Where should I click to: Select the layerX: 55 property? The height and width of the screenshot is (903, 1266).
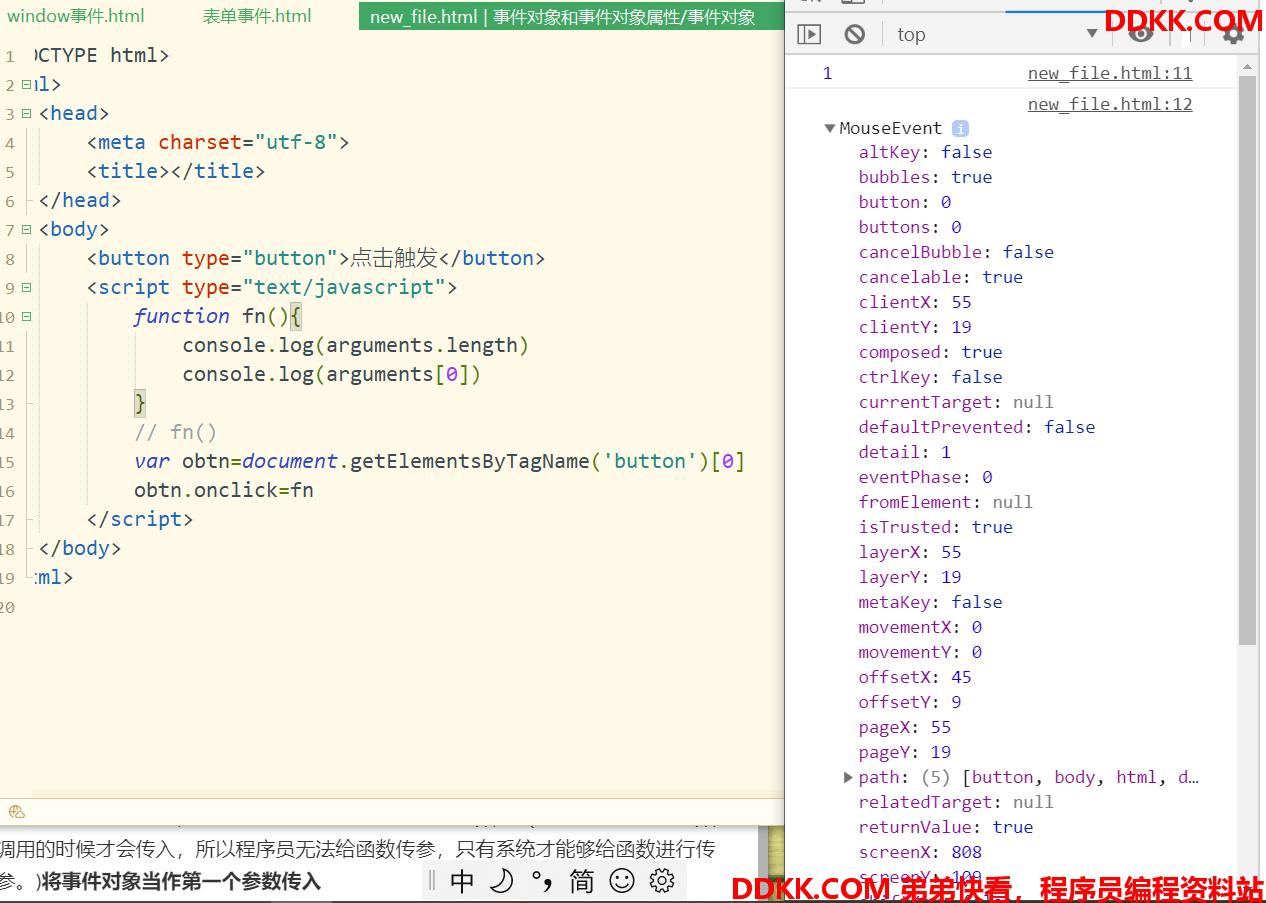910,552
